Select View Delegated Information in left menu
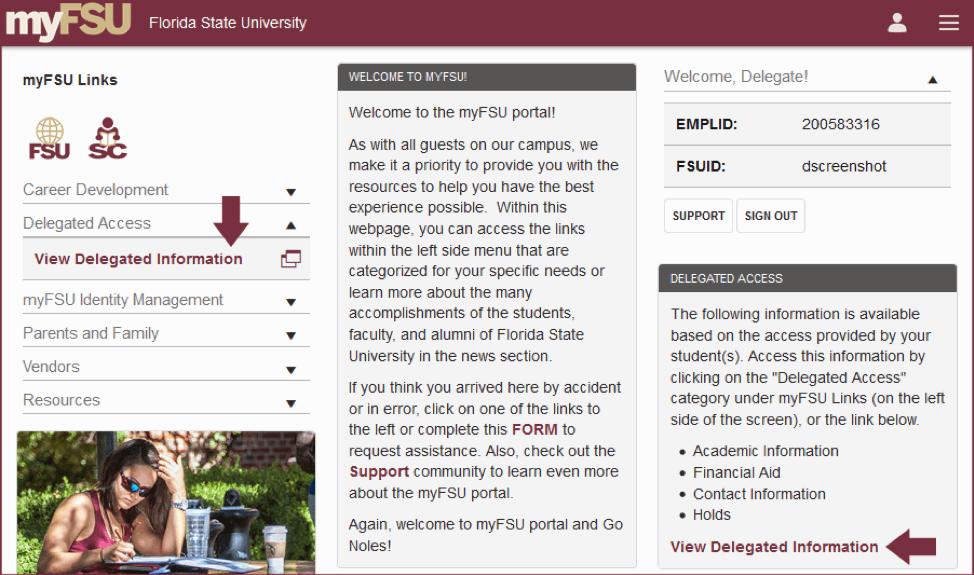The height and width of the screenshot is (575, 974). (138, 259)
